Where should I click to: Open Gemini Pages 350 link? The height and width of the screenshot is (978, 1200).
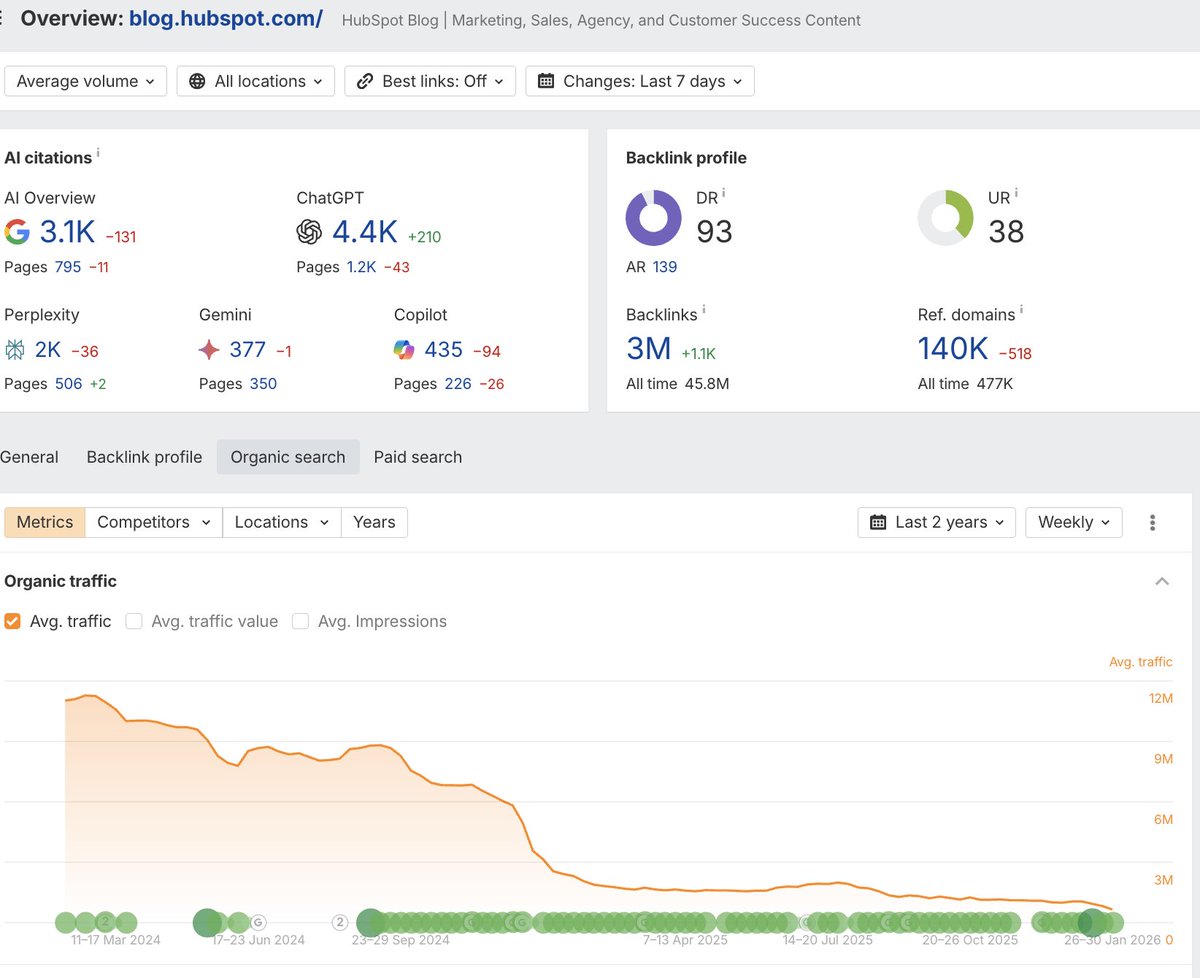click(x=263, y=384)
